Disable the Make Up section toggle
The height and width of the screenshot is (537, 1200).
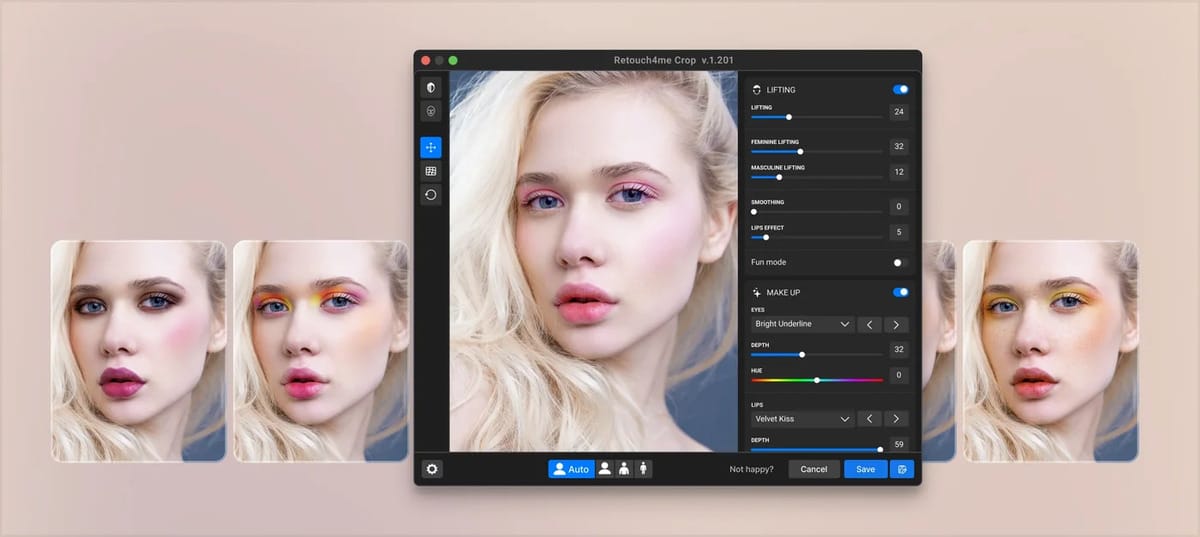tap(900, 292)
